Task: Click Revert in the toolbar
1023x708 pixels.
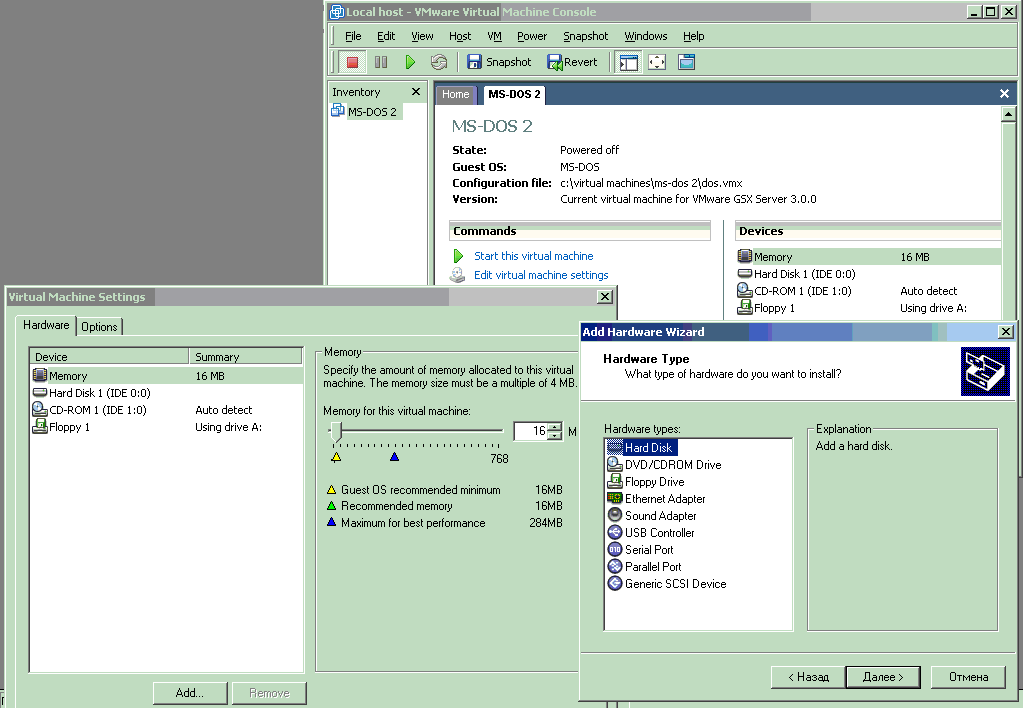Action: pos(572,62)
